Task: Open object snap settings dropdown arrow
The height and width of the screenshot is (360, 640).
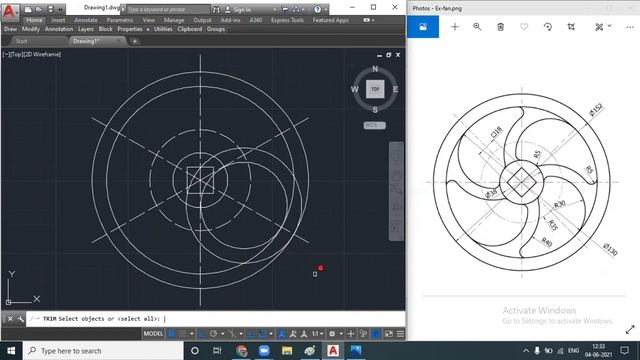Action: (271, 334)
